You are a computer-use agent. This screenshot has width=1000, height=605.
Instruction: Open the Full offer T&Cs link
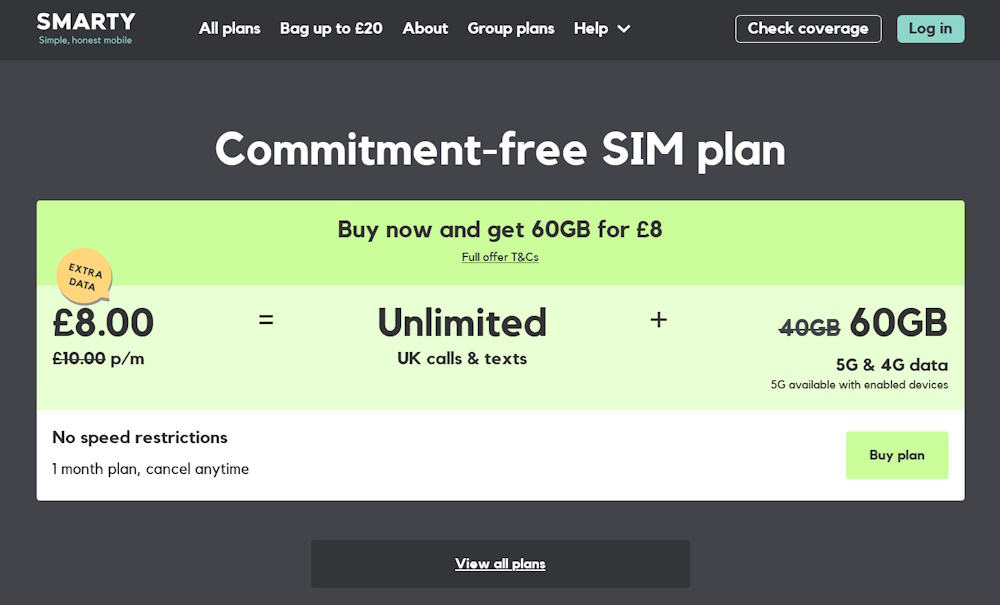tap(500, 257)
